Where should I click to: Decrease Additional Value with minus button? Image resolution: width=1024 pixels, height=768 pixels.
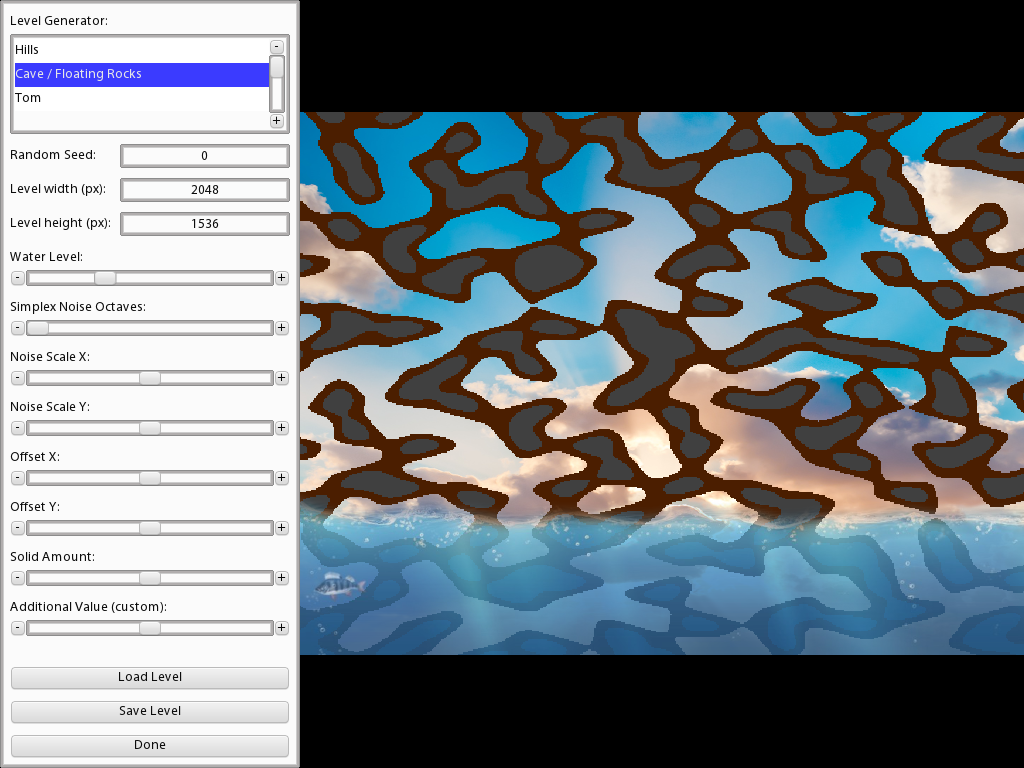tap(17, 628)
